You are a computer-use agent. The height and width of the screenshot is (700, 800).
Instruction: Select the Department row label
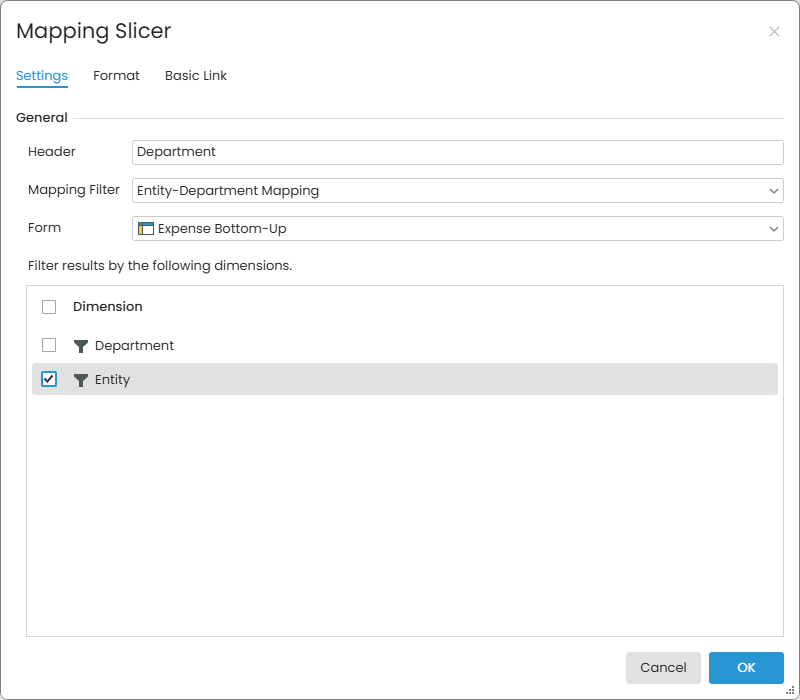(x=134, y=346)
